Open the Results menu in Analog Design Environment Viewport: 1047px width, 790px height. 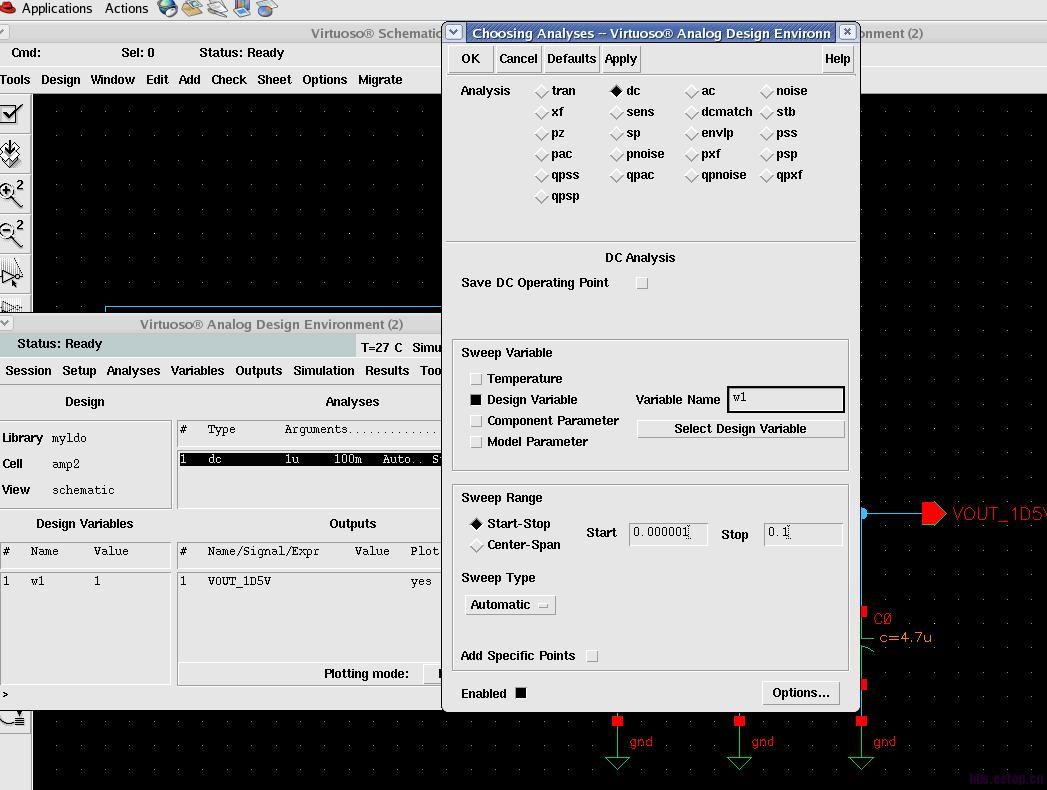point(387,371)
